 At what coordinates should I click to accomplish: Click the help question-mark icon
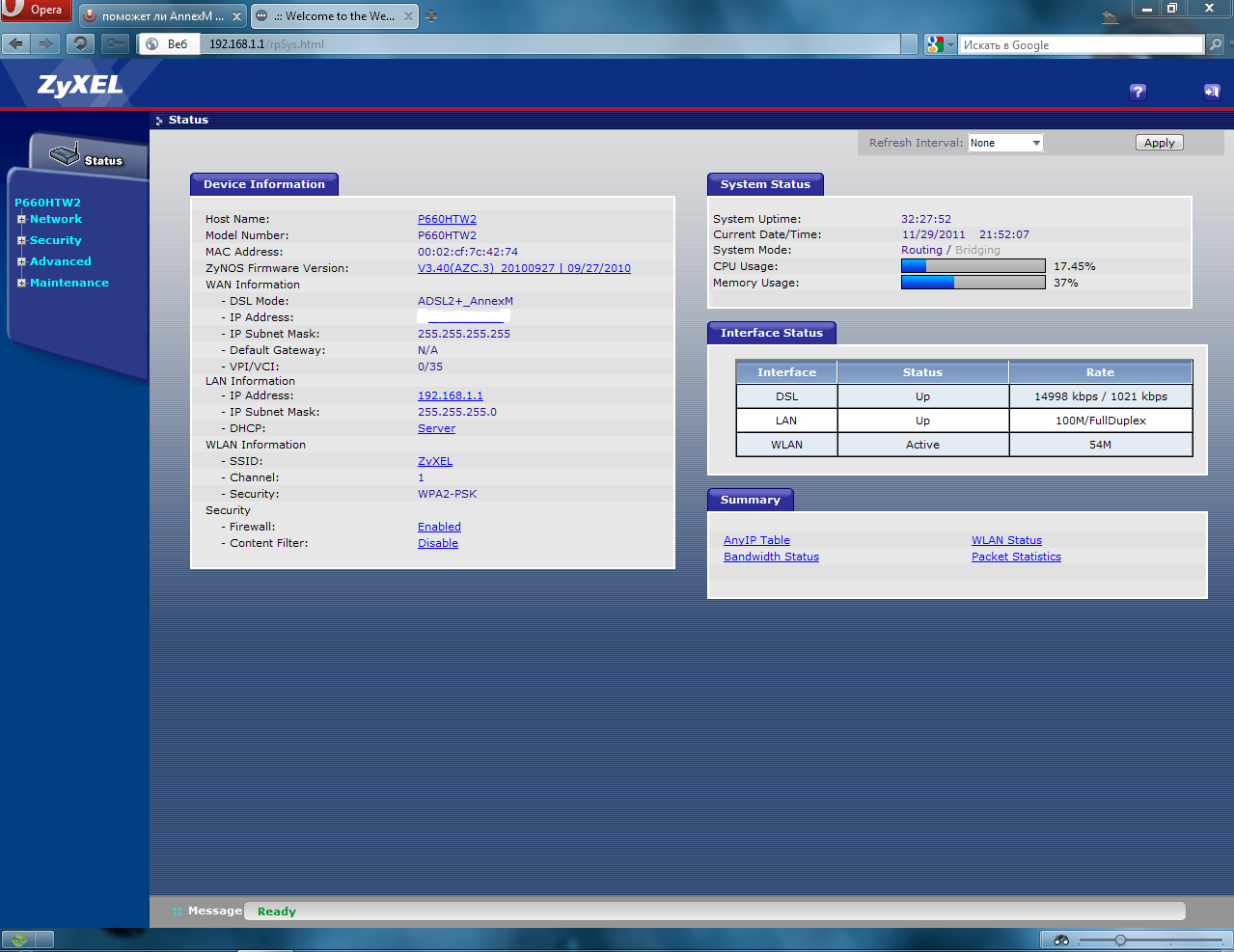coord(1137,92)
